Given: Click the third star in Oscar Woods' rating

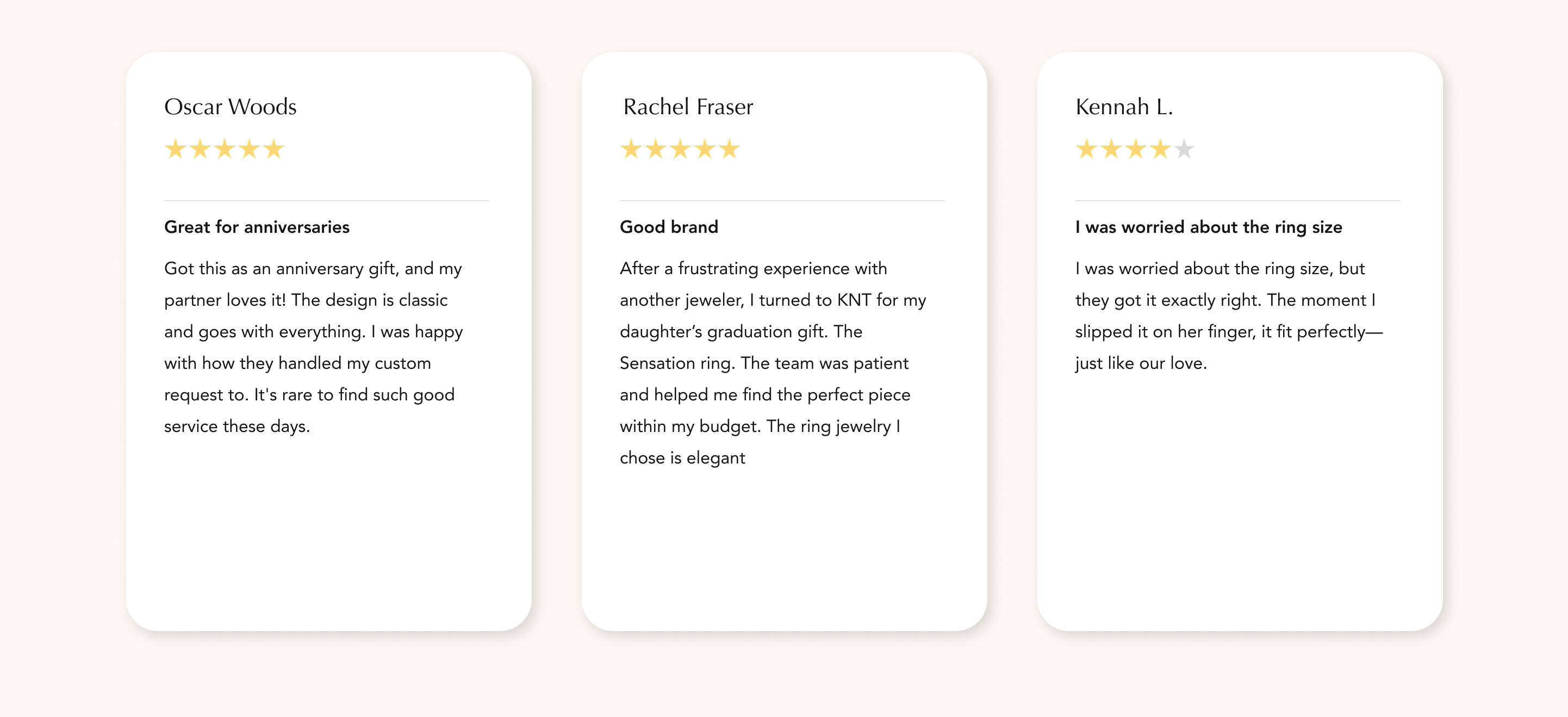Looking at the screenshot, I should pos(225,149).
